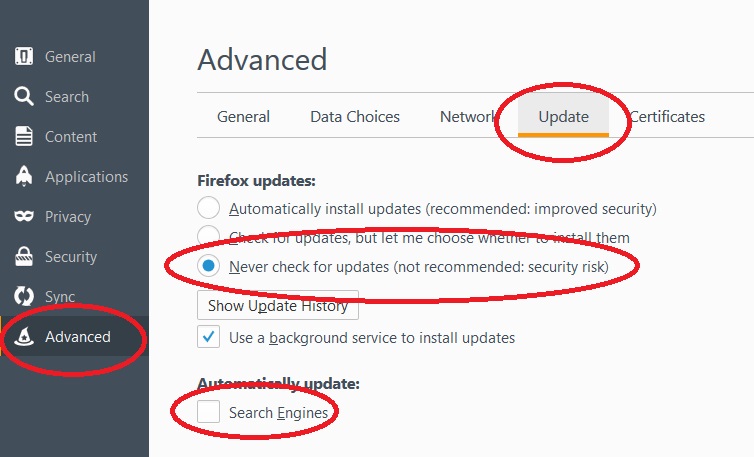The width and height of the screenshot is (754, 457).
Task: Open the Update tab
Action: 563,117
